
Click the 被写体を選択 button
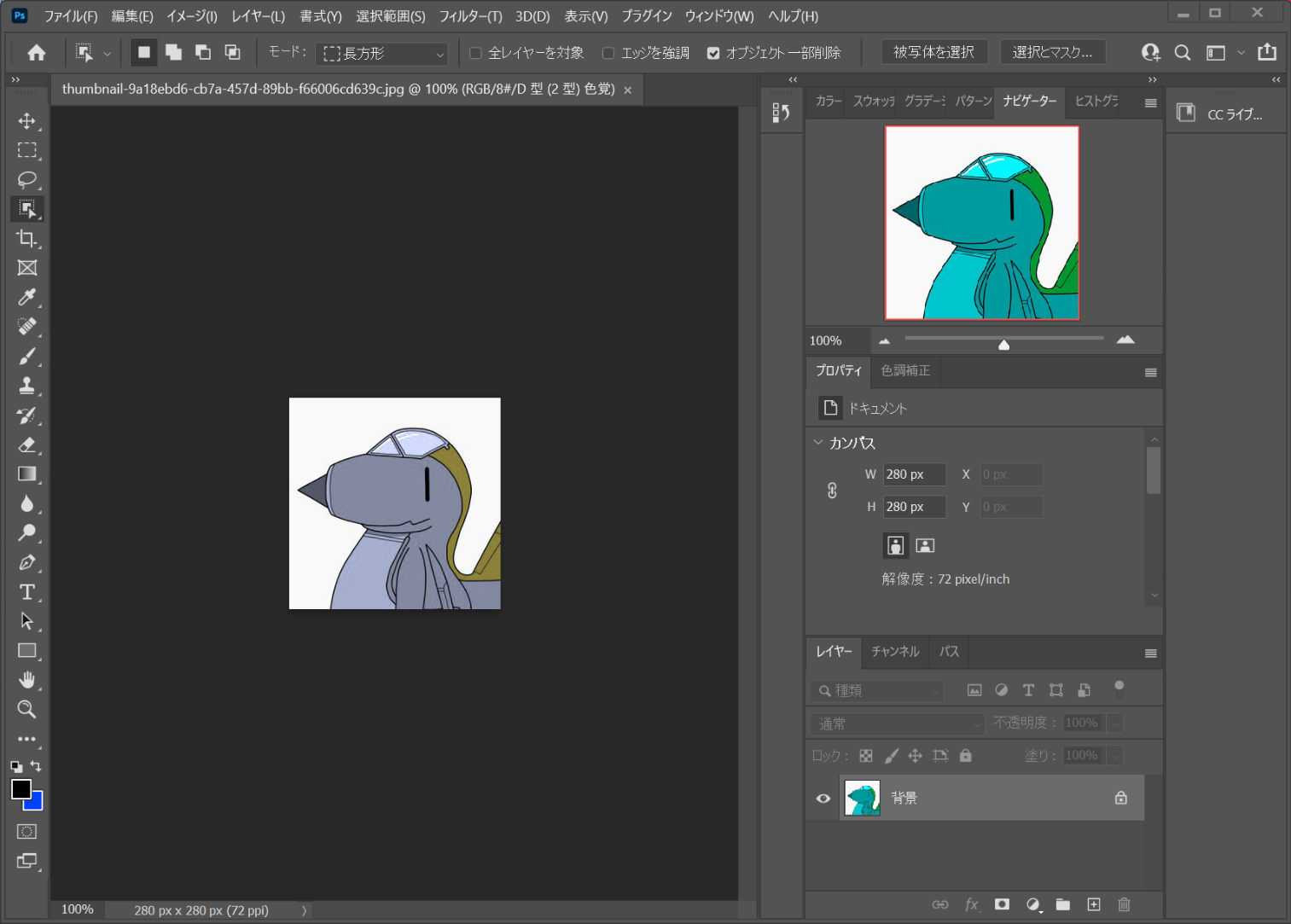933,52
